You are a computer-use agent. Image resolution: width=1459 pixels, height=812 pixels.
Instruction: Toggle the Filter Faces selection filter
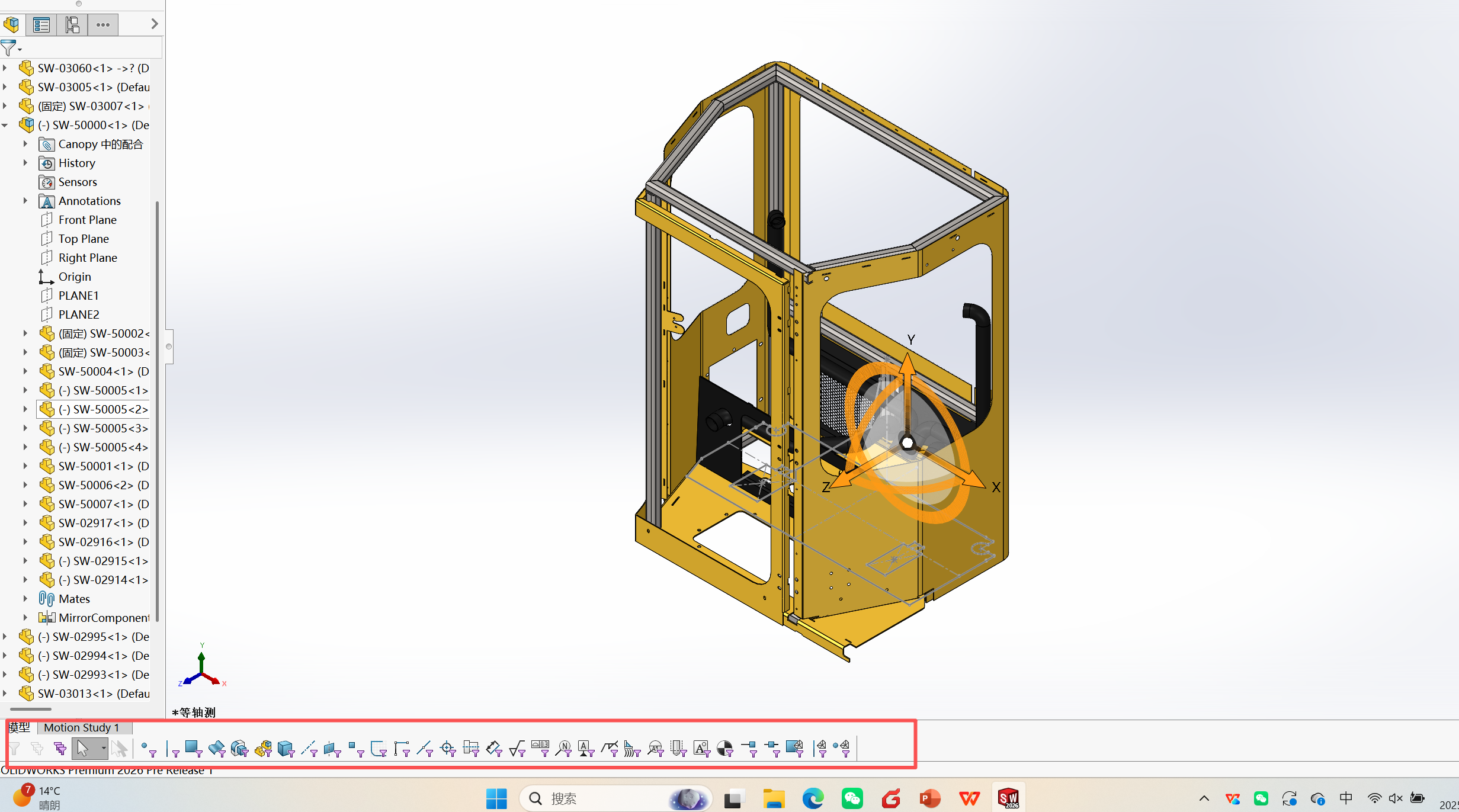(193, 749)
